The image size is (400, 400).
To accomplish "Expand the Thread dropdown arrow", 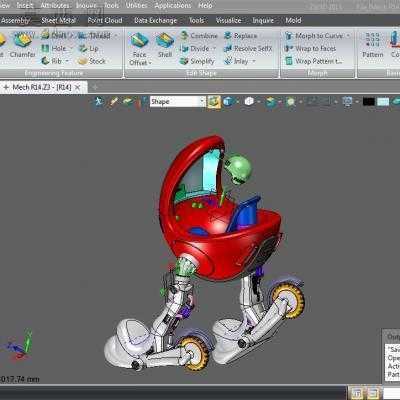I will pos(116,35).
